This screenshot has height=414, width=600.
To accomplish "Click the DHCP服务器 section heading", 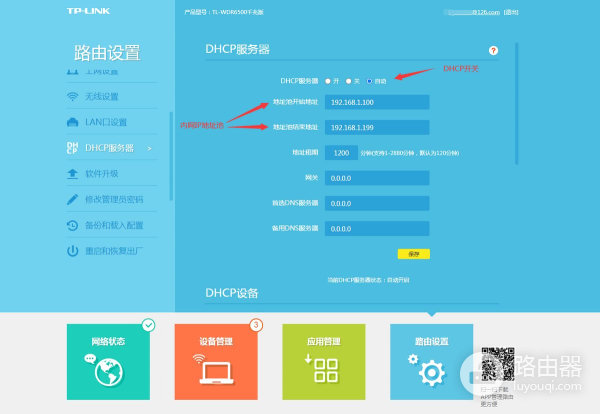I will (x=238, y=49).
